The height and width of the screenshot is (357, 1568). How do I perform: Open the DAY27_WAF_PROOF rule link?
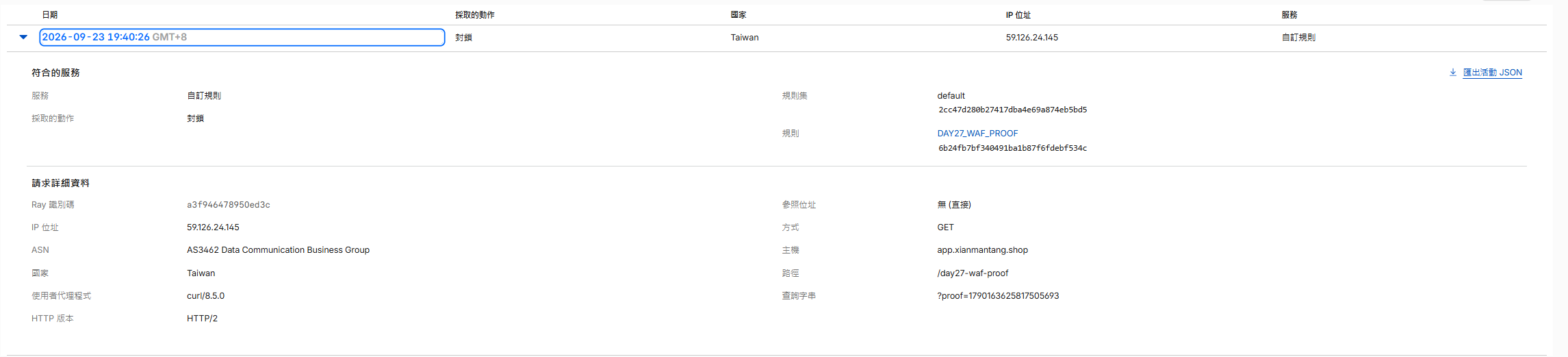[977, 134]
